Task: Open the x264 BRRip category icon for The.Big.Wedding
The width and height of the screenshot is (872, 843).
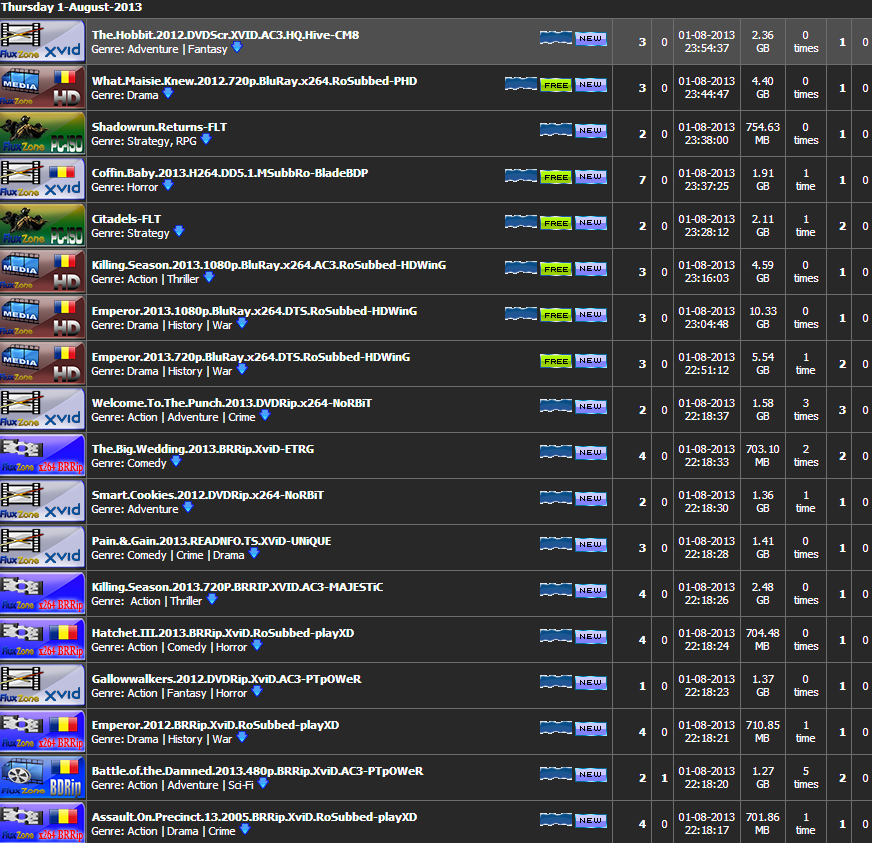Action: tap(43, 455)
